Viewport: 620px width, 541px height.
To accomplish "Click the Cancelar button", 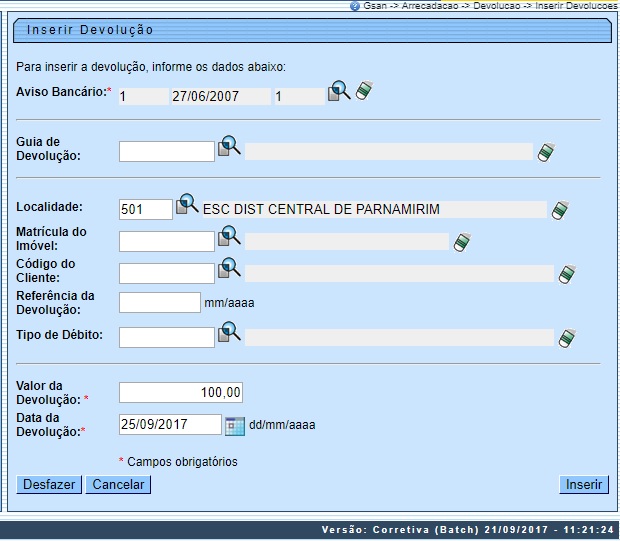I will (x=118, y=484).
